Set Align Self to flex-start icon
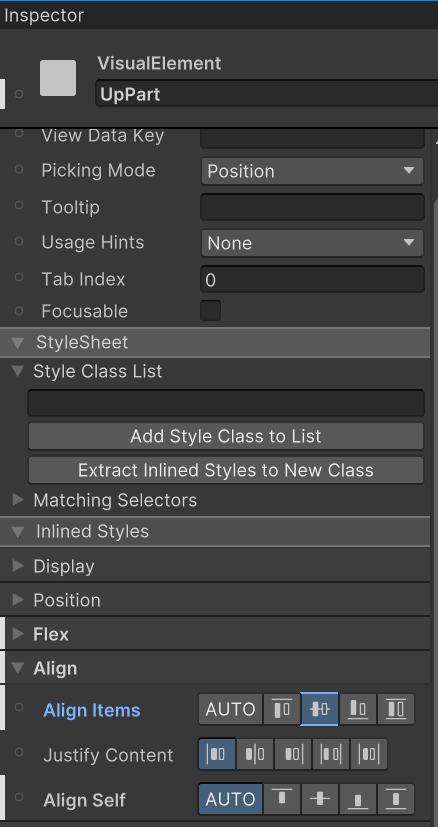438x827 pixels. (x=282, y=799)
